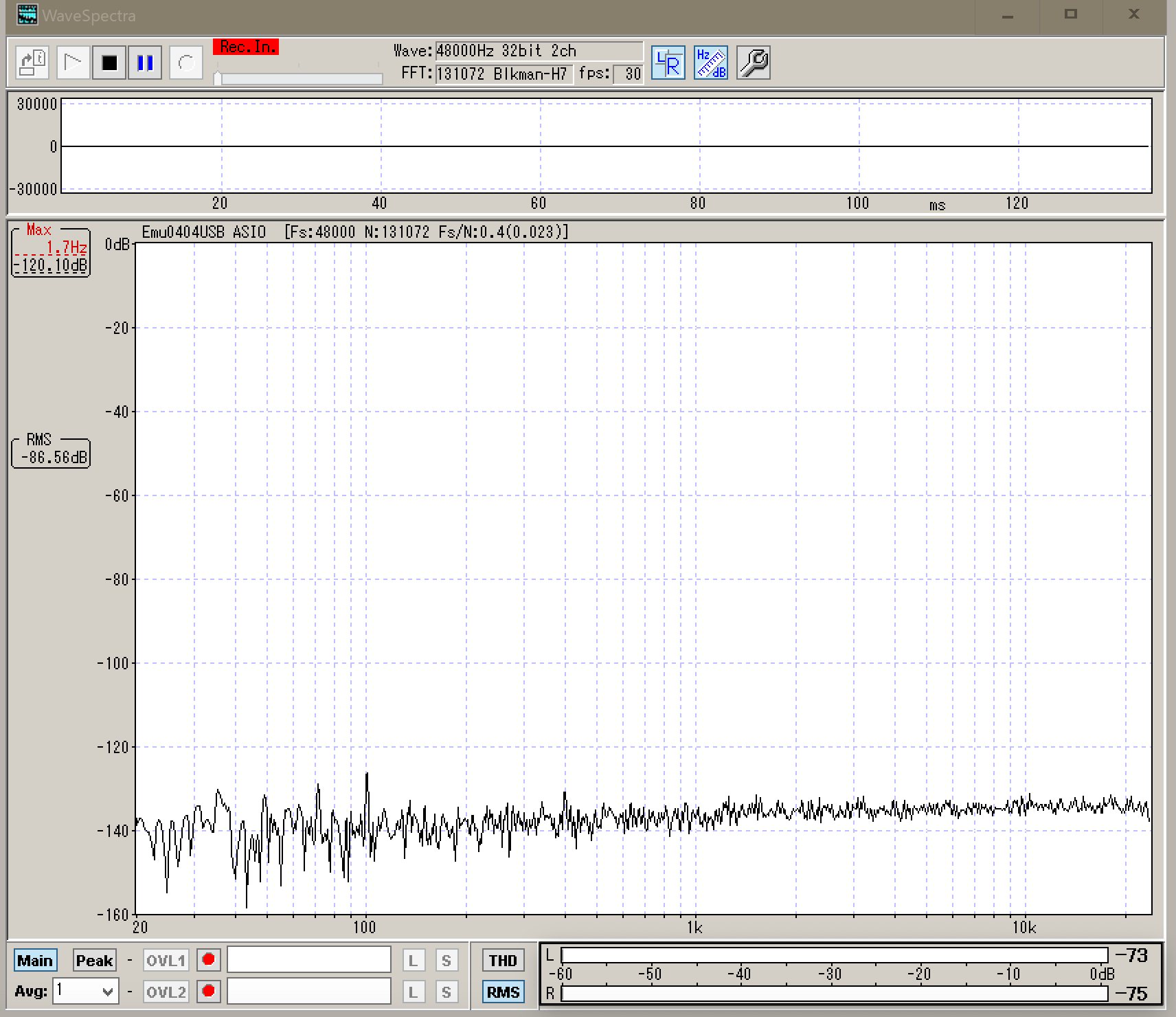Image resolution: width=1176 pixels, height=1017 pixels.
Task: Click the L meter value -73
Action: (1132, 955)
